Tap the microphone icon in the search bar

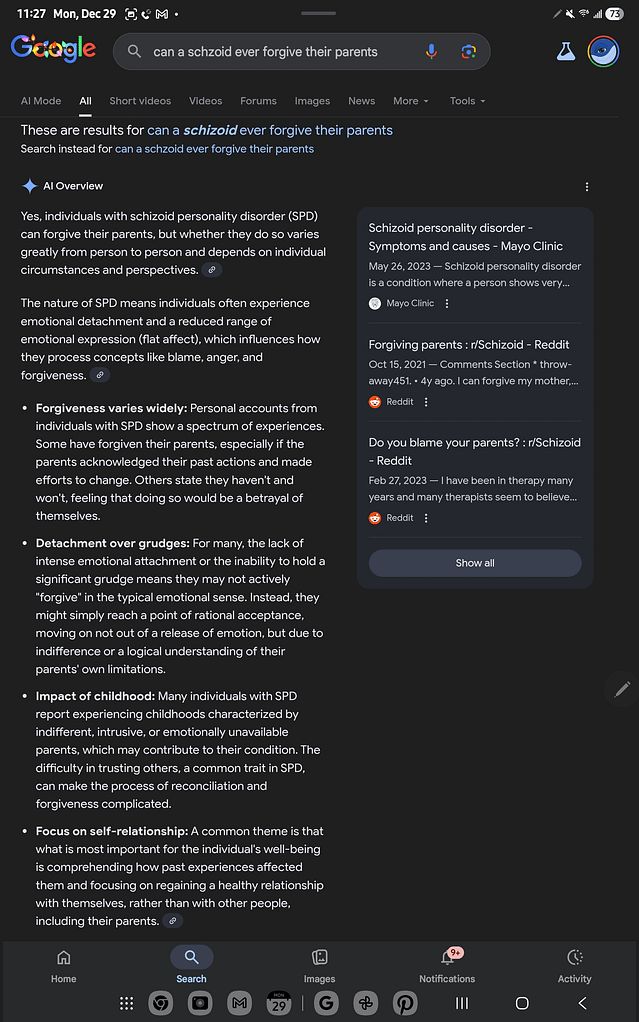(431, 51)
